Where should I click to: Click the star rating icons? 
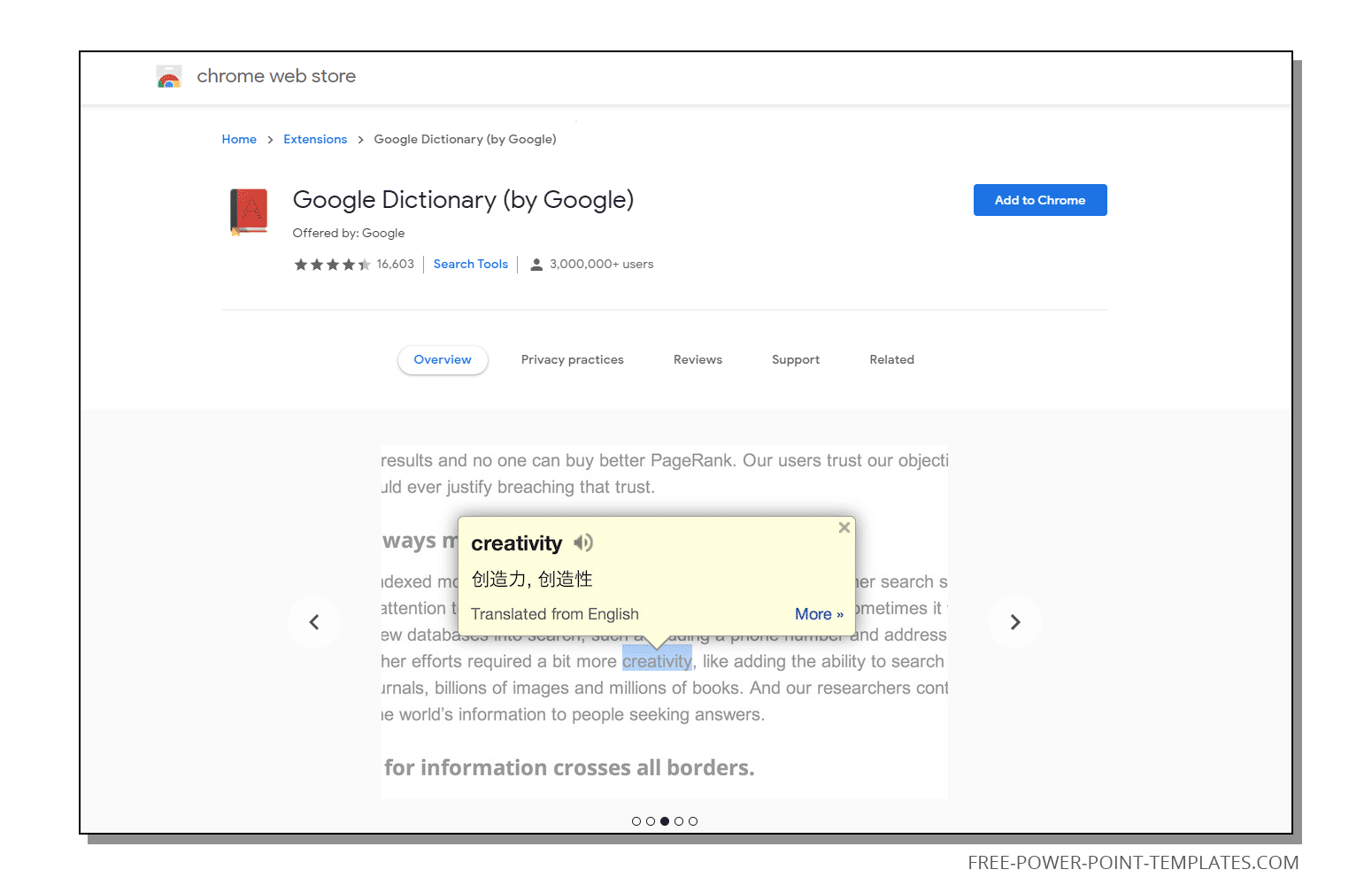pos(332,265)
